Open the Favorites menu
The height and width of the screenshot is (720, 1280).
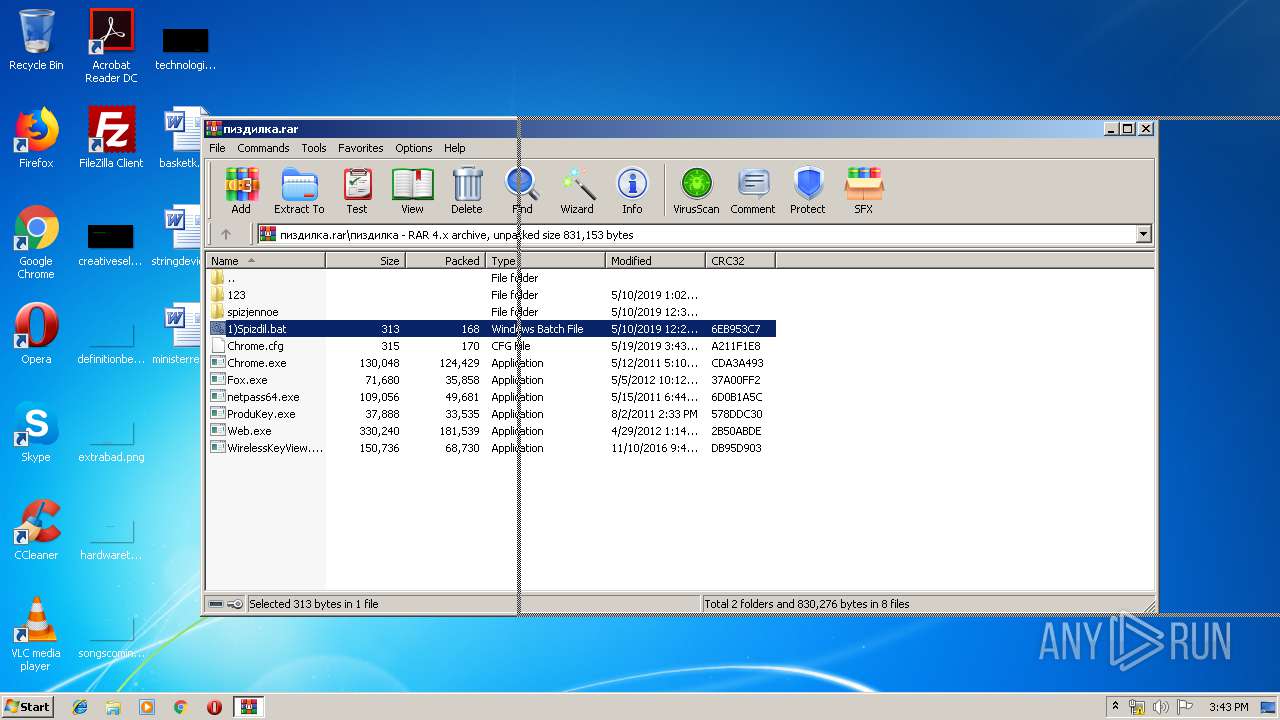click(x=360, y=148)
